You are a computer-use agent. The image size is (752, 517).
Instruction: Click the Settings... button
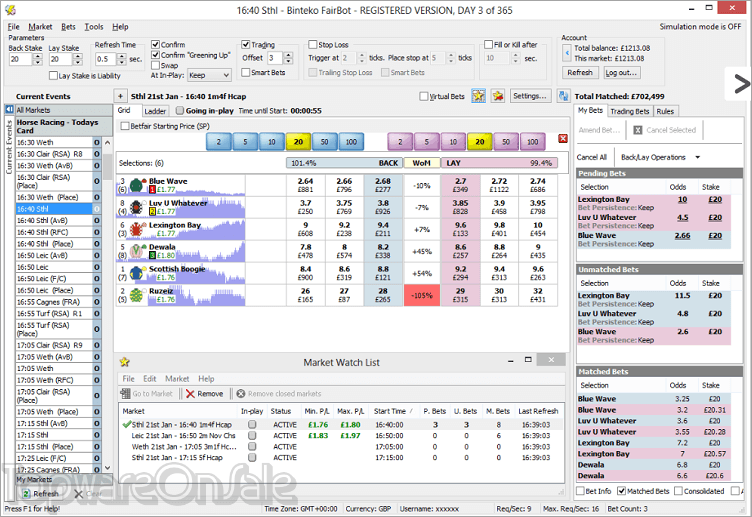tap(530, 96)
